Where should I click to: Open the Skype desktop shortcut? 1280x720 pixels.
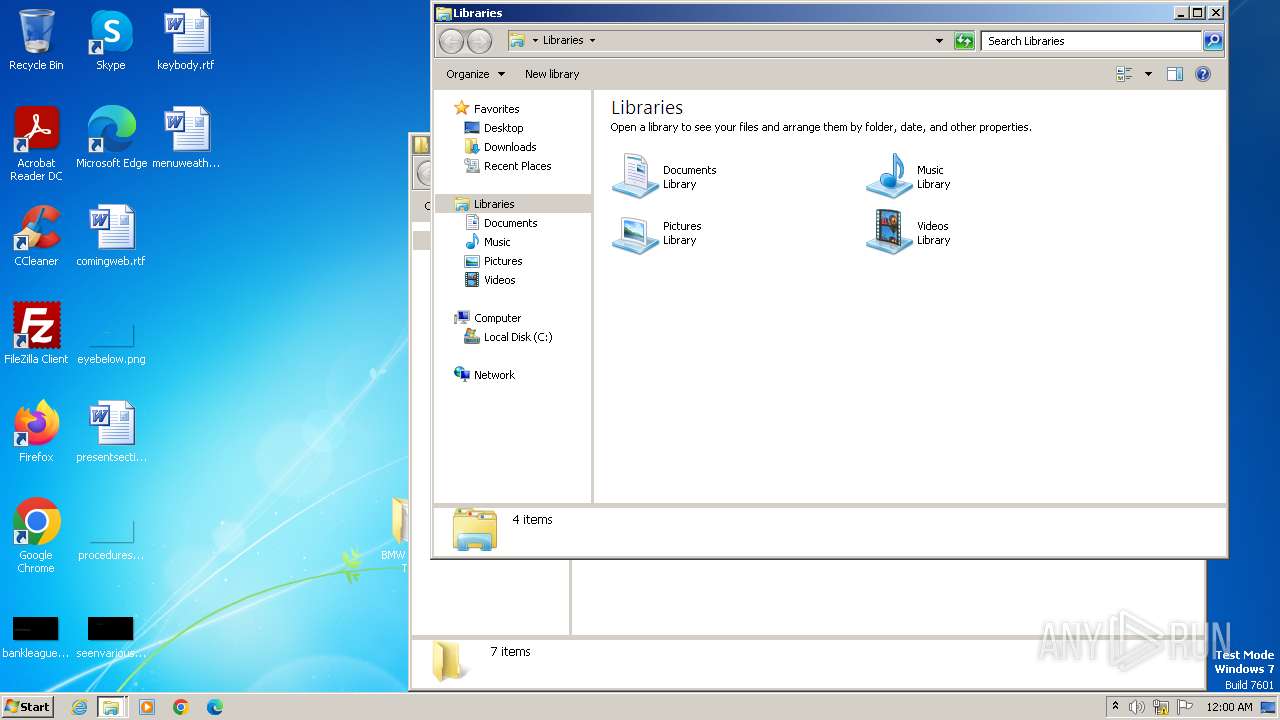tap(111, 40)
